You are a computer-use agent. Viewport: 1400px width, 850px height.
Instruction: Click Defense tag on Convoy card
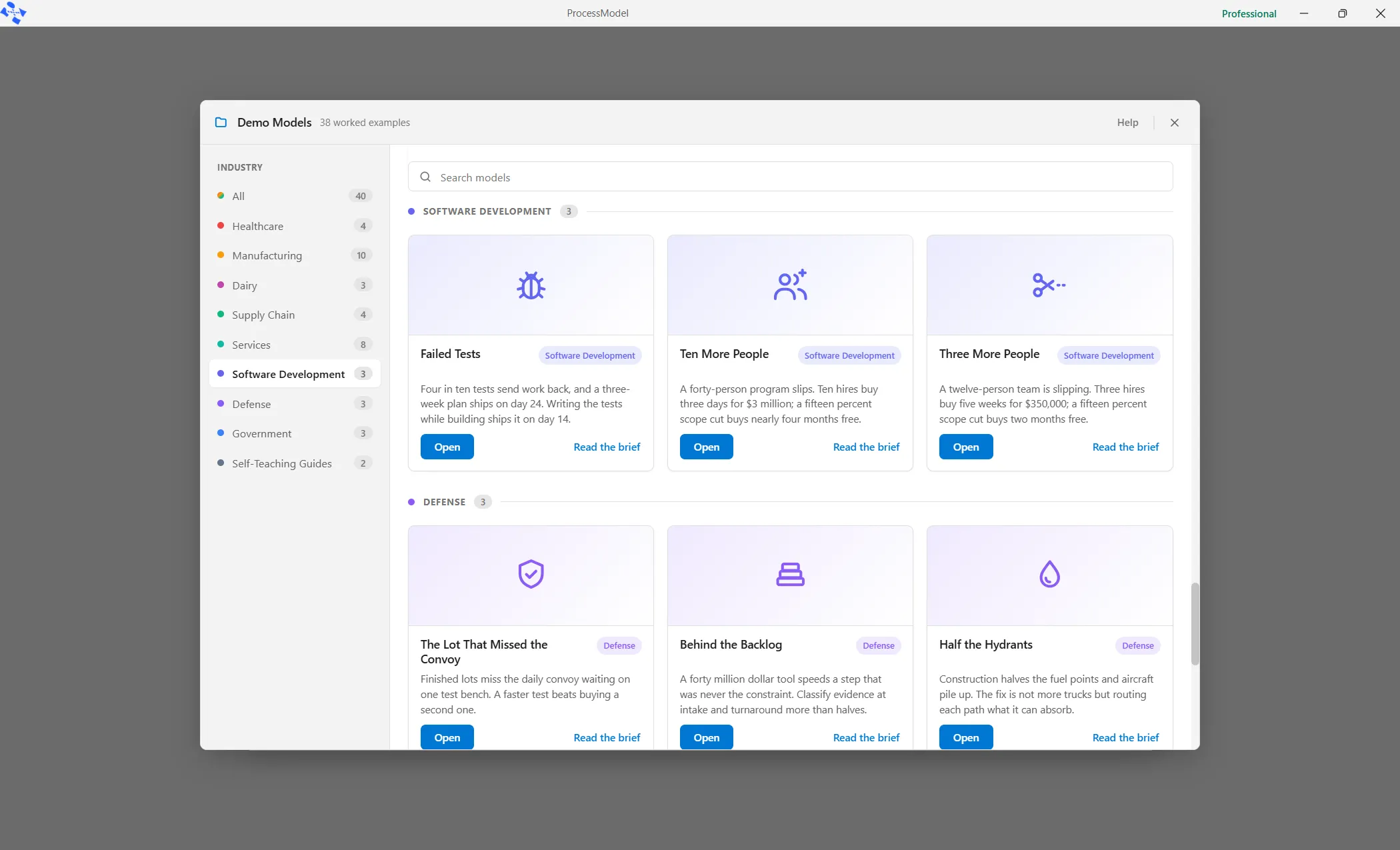619,645
